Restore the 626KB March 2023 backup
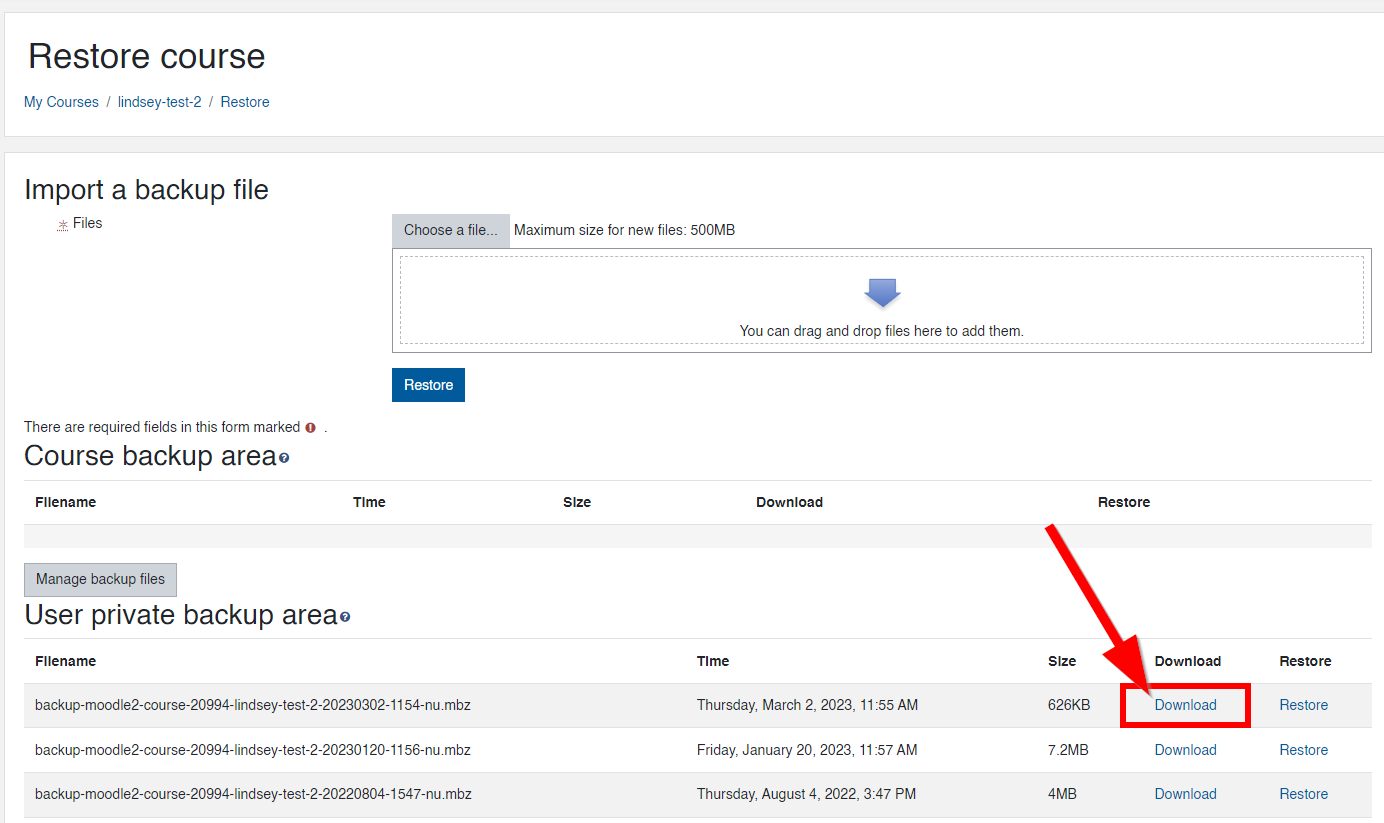Viewport: 1384px width, 823px height. (x=1303, y=705)
